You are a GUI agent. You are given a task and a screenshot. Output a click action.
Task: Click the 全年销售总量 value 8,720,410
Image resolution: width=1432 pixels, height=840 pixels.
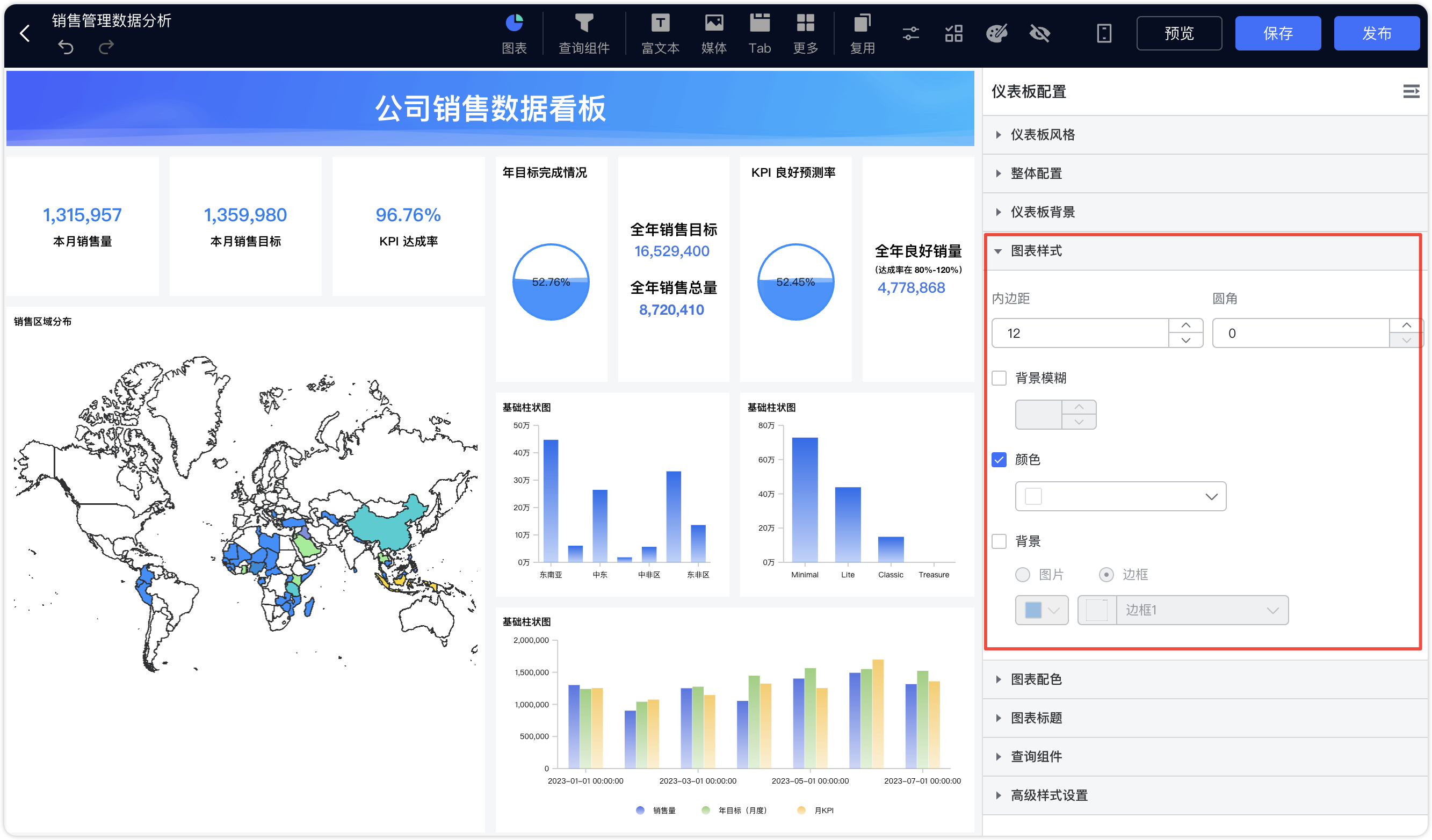click(x=671, y=310)
